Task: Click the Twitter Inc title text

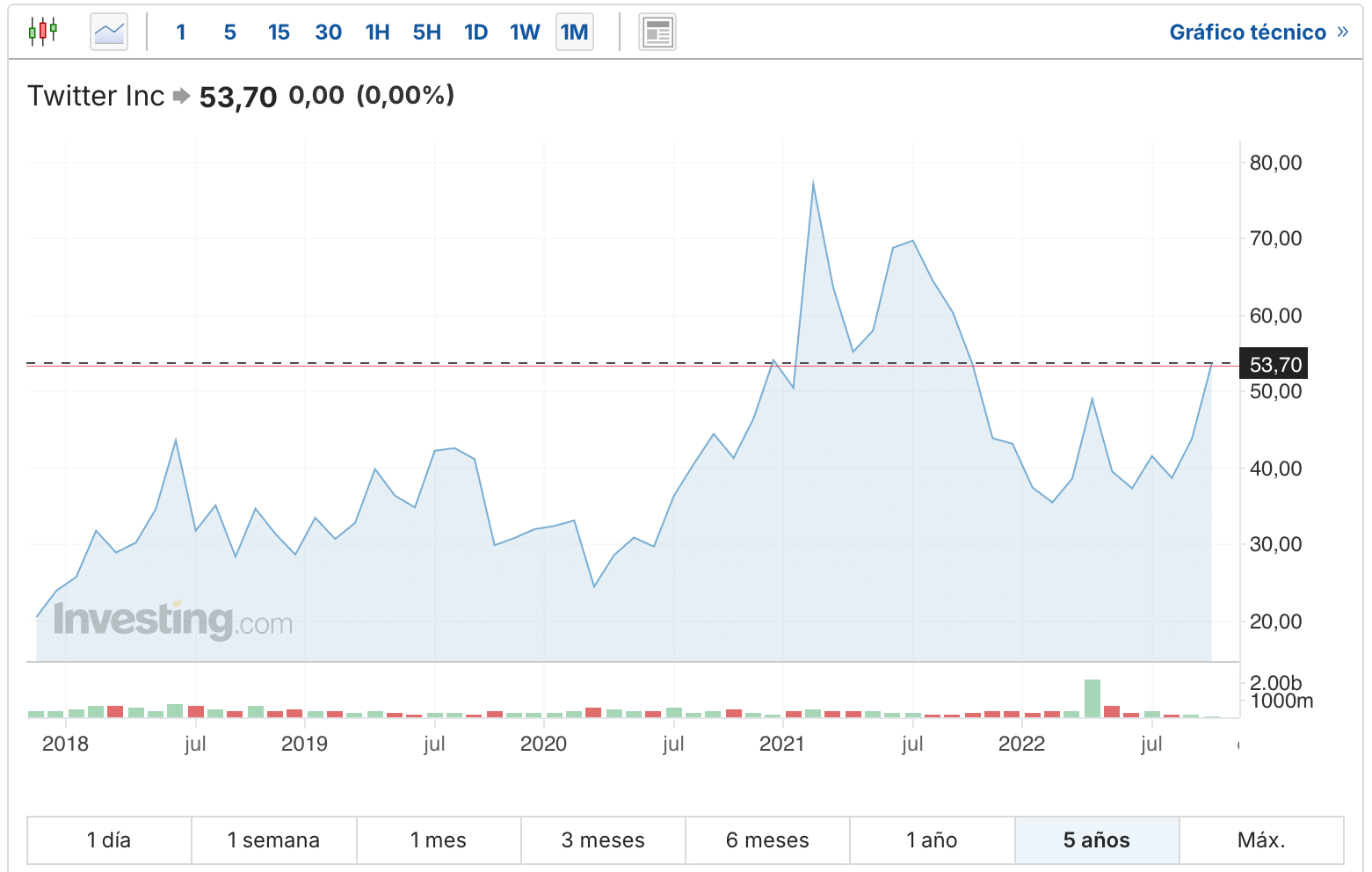Action: (96, 96)
